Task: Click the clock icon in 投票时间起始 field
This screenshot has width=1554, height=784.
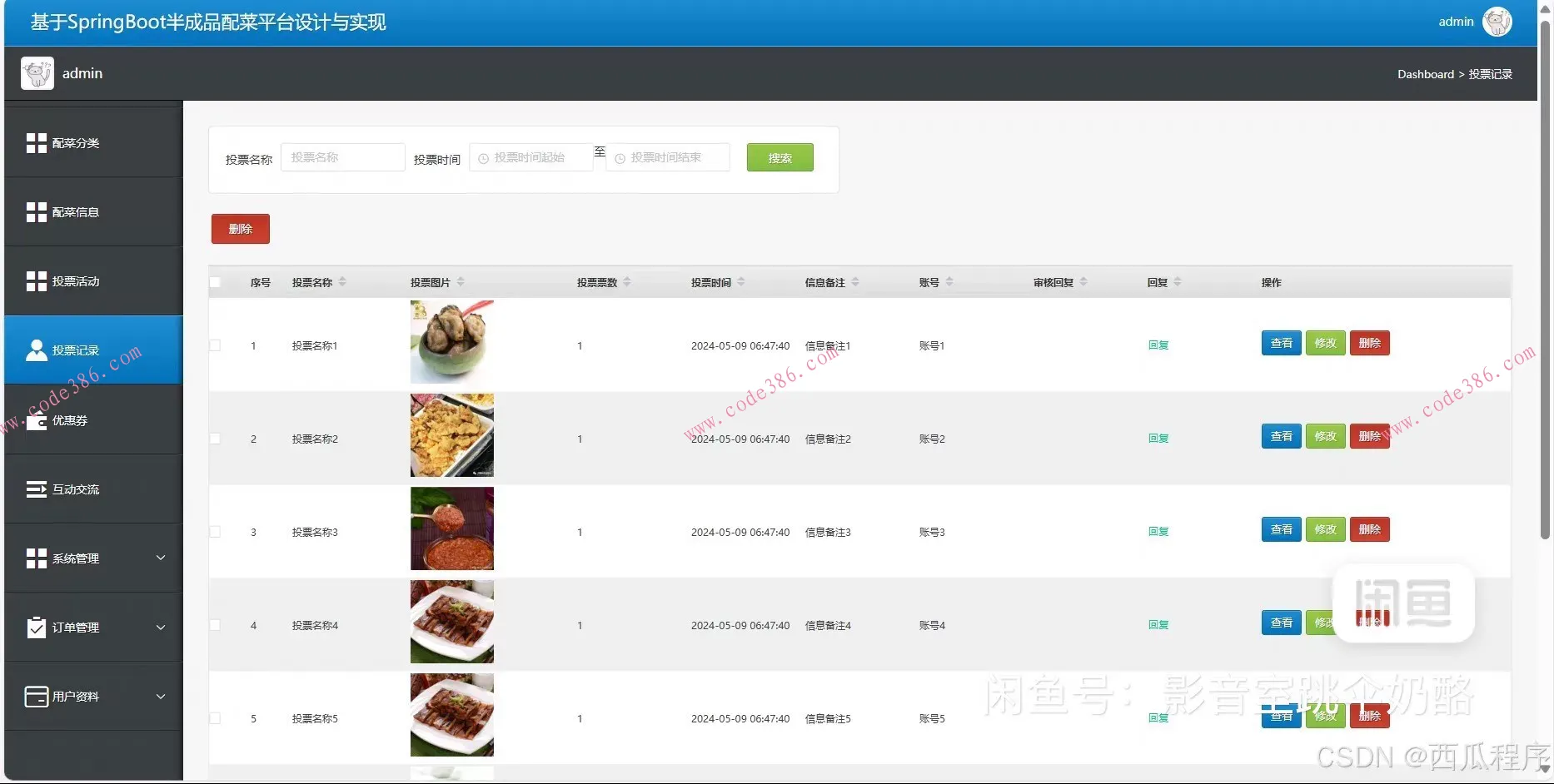Action: [485, 156]
